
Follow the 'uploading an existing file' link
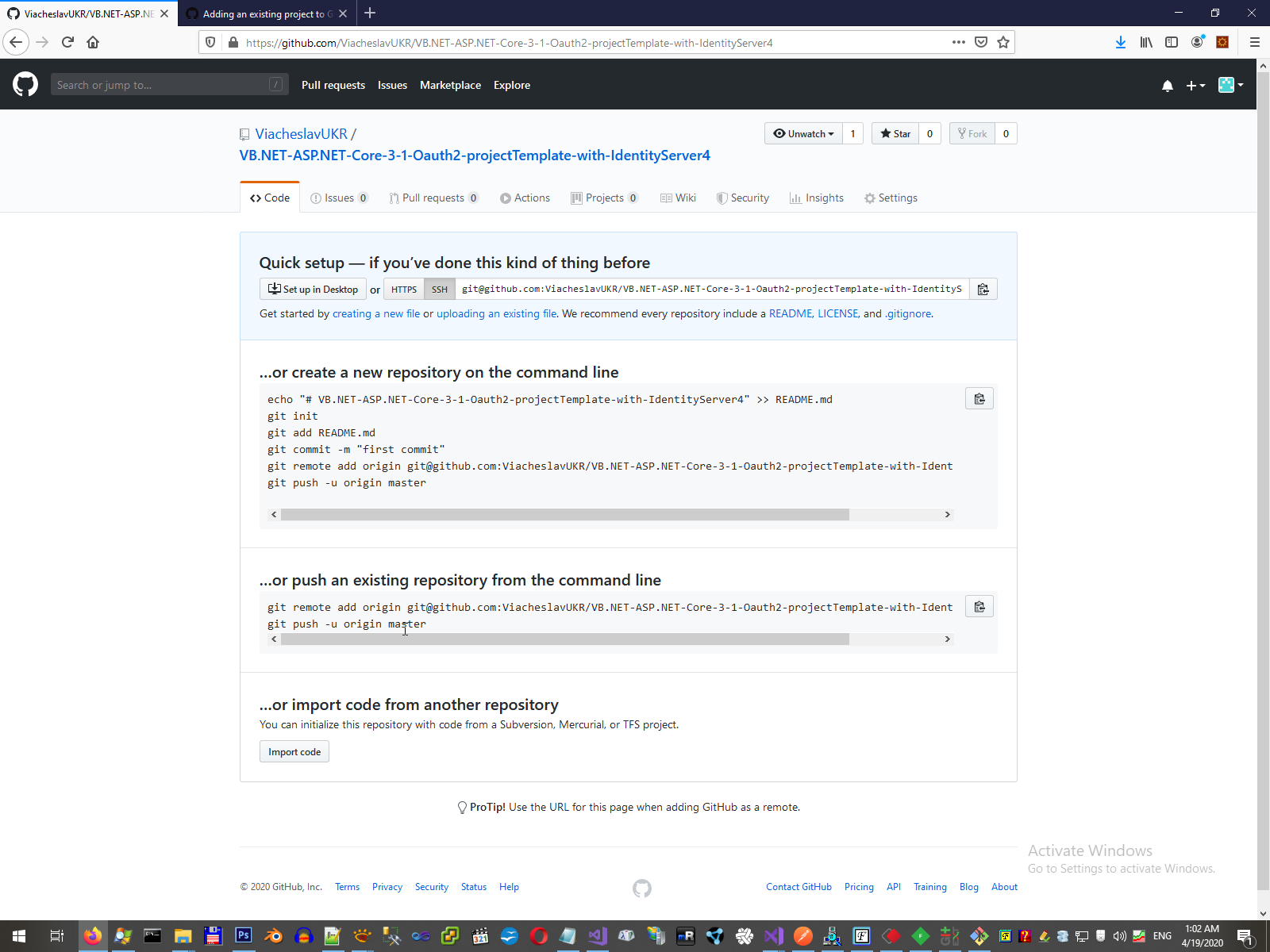point(496,313)
